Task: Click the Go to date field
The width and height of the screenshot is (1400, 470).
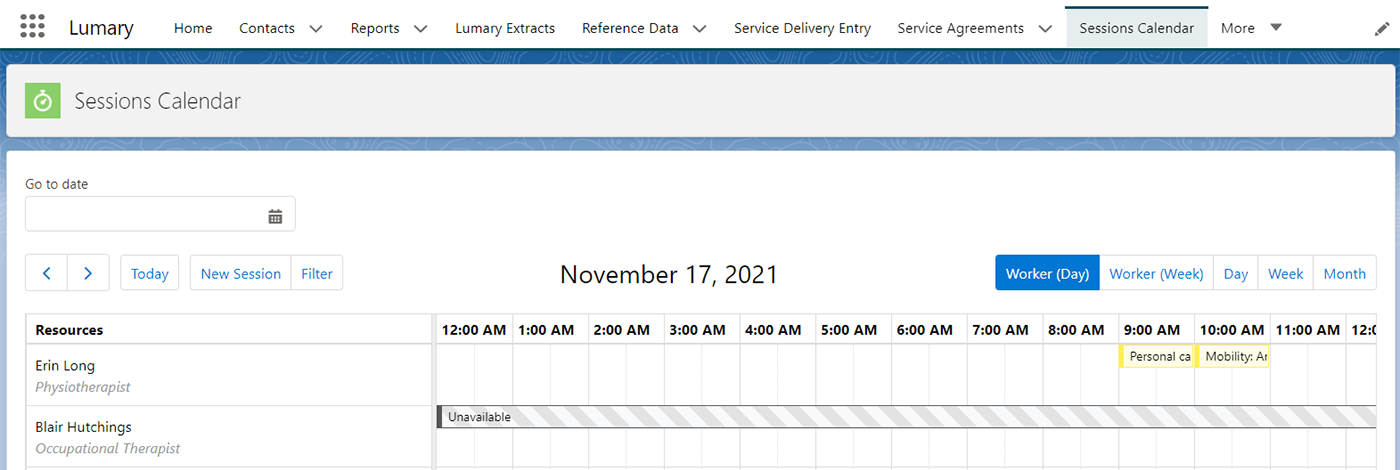Action: (x=160, y=215)
